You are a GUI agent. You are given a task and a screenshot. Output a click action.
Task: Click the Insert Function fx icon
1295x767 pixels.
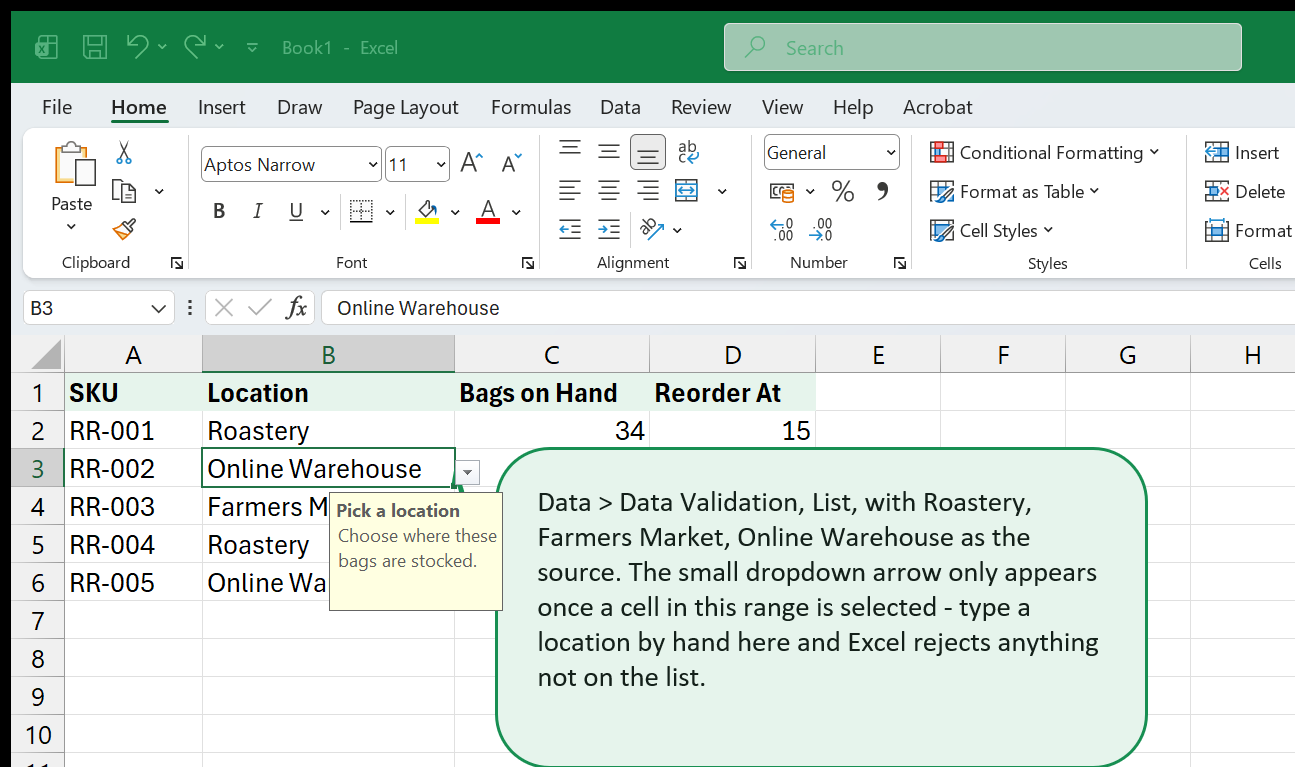(x=296, y=308)
